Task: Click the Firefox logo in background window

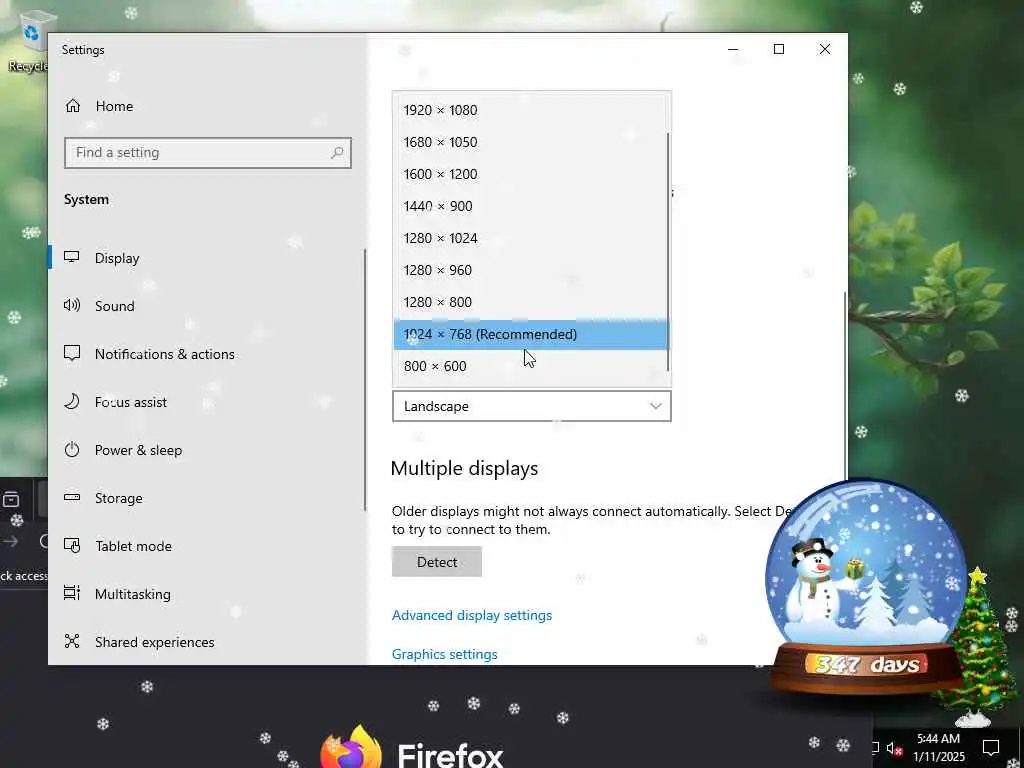Action: (x=351, y=749)
